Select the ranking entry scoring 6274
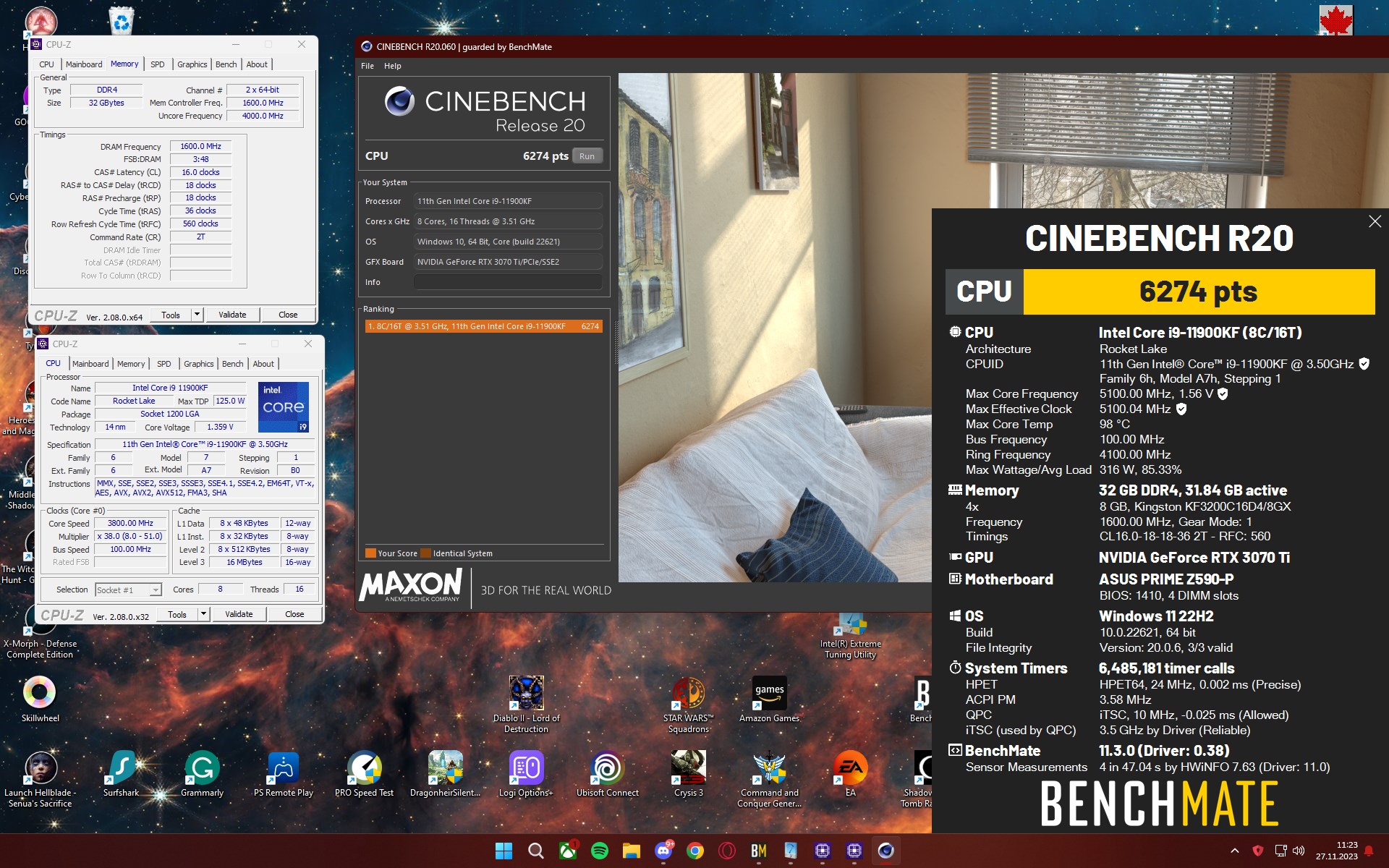The image size is (1389, 868). click(x=483, y=326)
